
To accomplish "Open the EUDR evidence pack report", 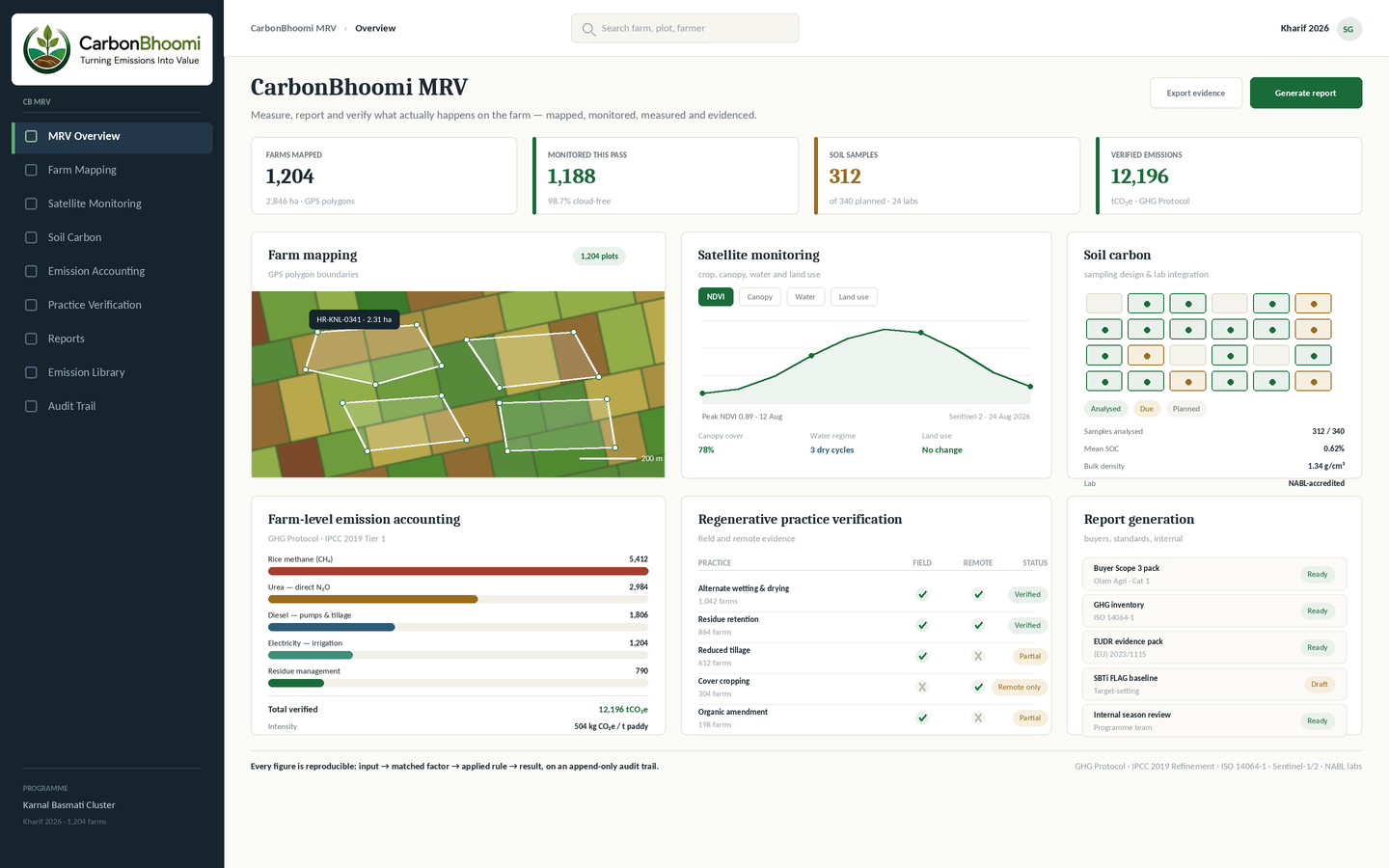I will (x=1214, y=647).
